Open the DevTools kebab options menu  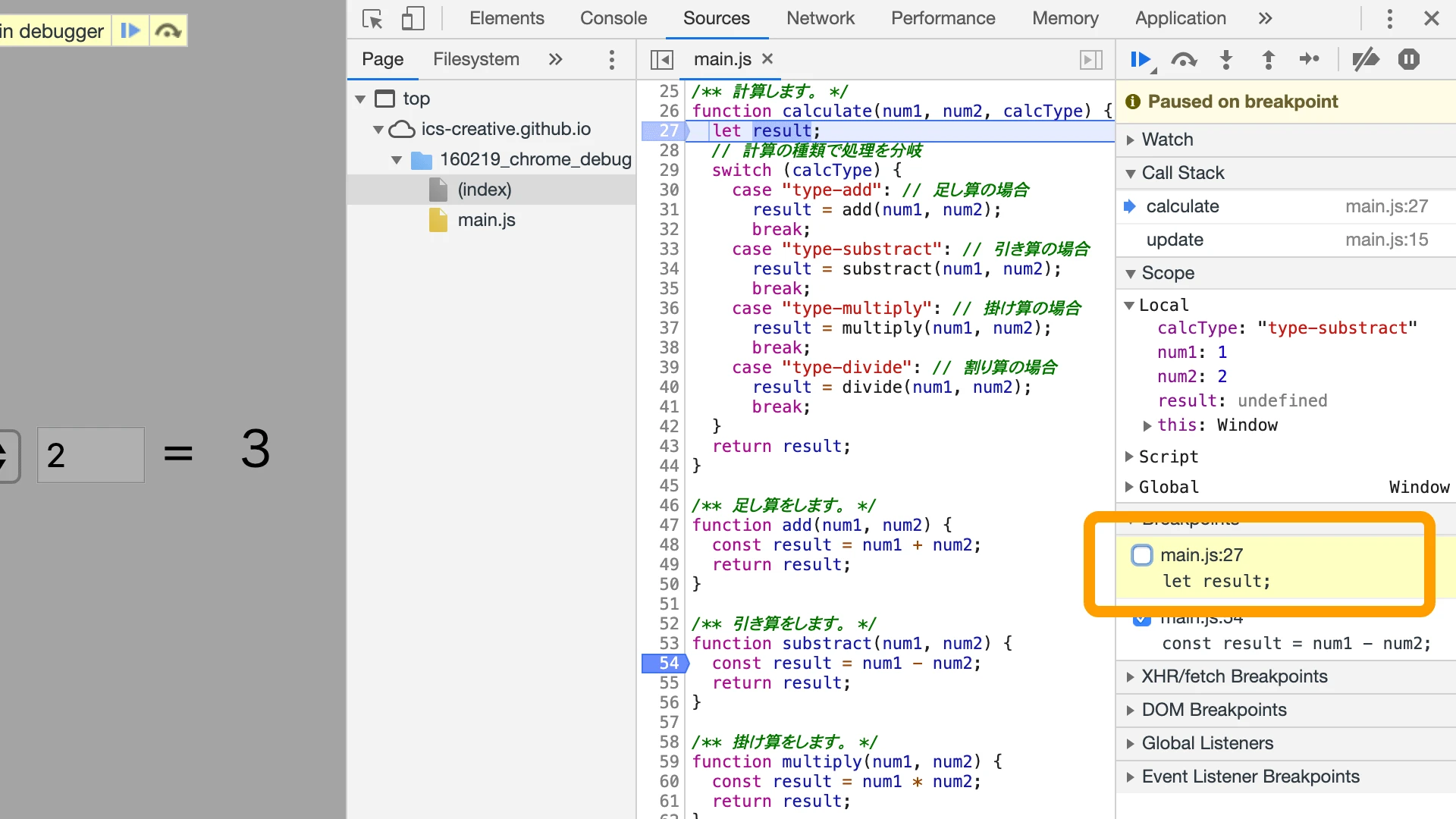point(1389,18)
